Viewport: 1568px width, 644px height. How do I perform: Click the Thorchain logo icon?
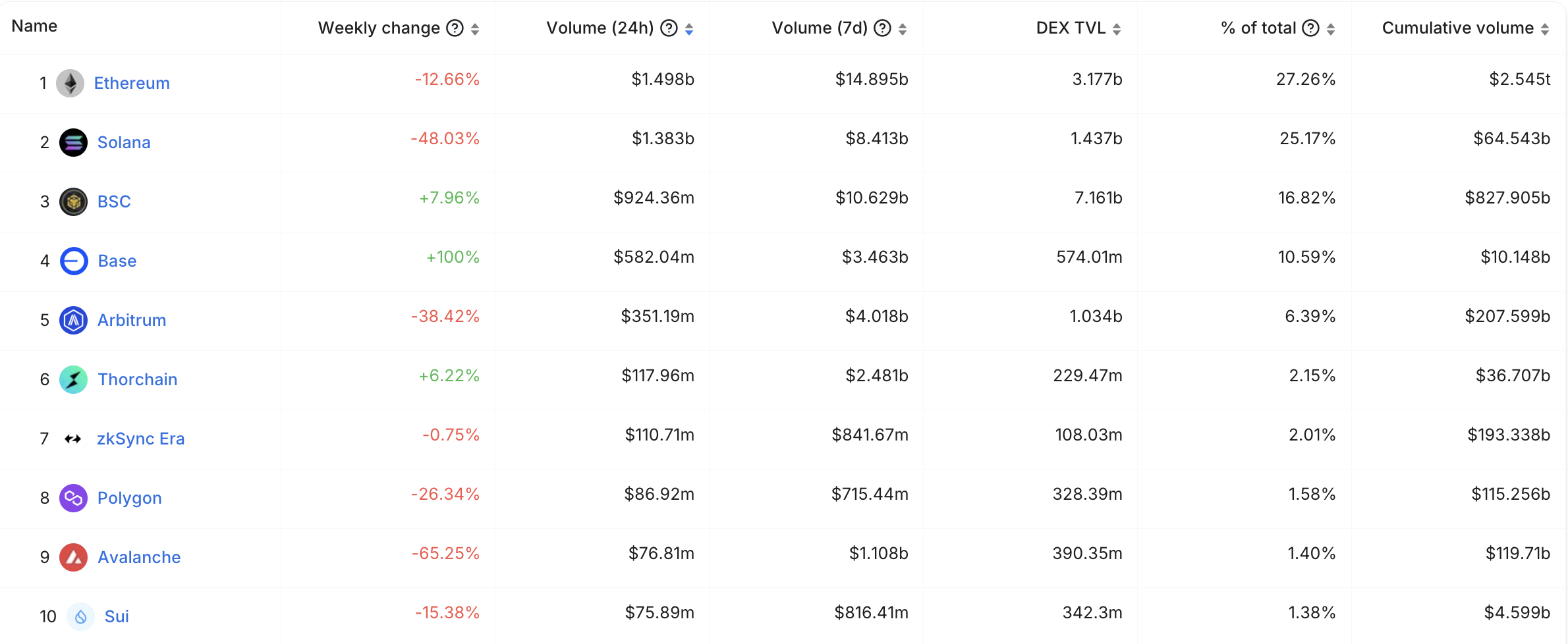point(73,379)
